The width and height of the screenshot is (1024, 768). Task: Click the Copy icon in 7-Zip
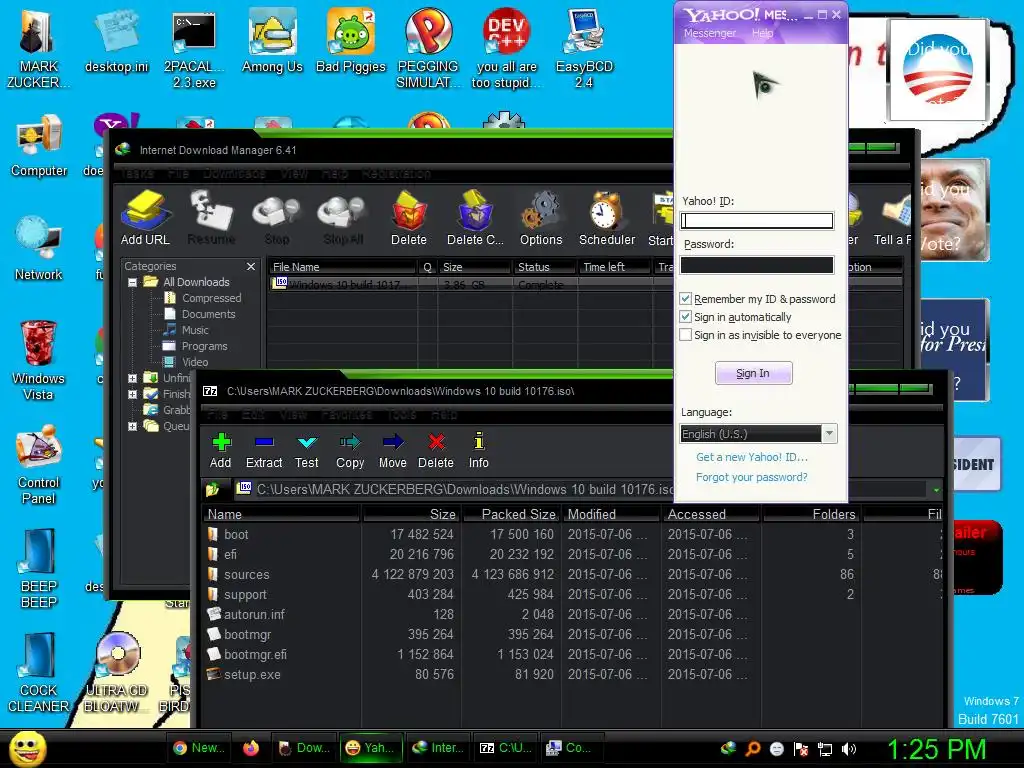coord(350,442)
